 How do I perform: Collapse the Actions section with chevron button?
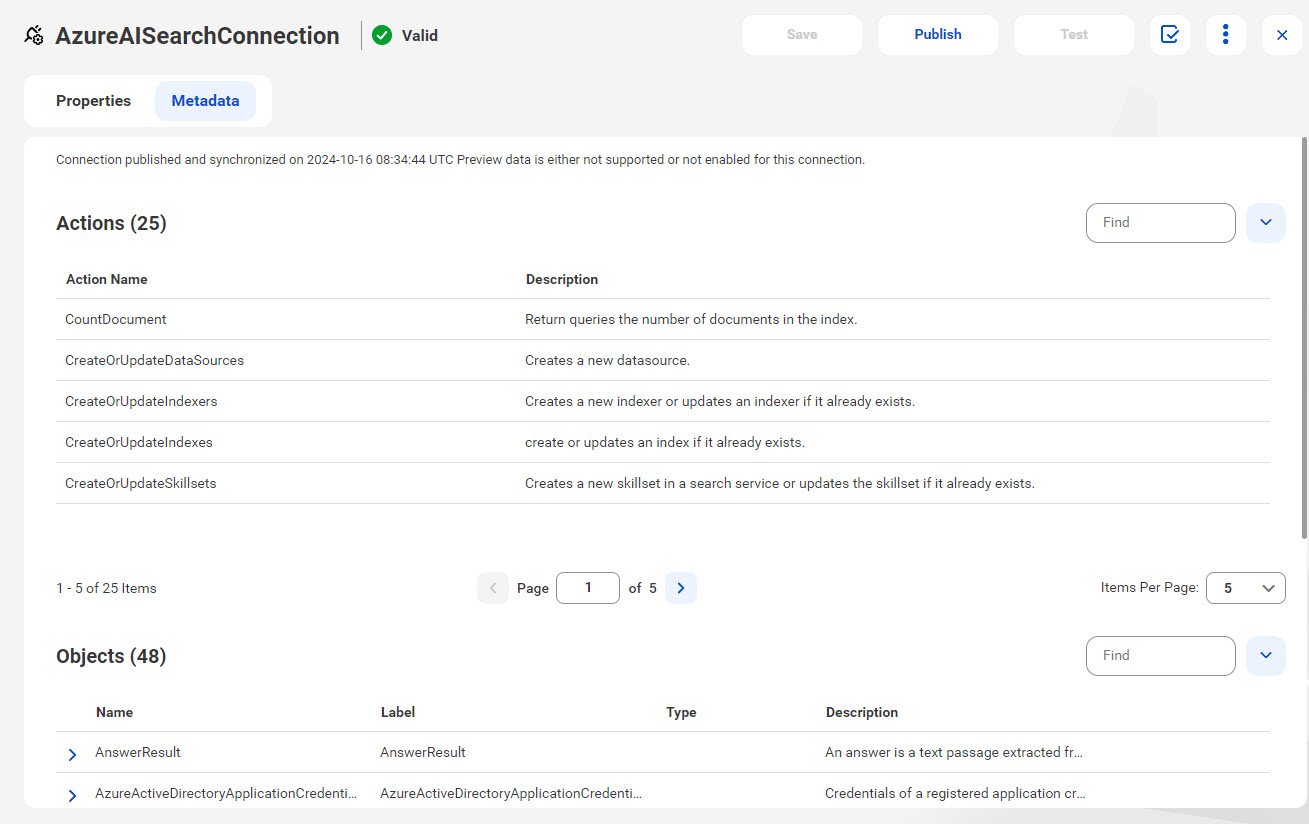tap(1266, 223)
